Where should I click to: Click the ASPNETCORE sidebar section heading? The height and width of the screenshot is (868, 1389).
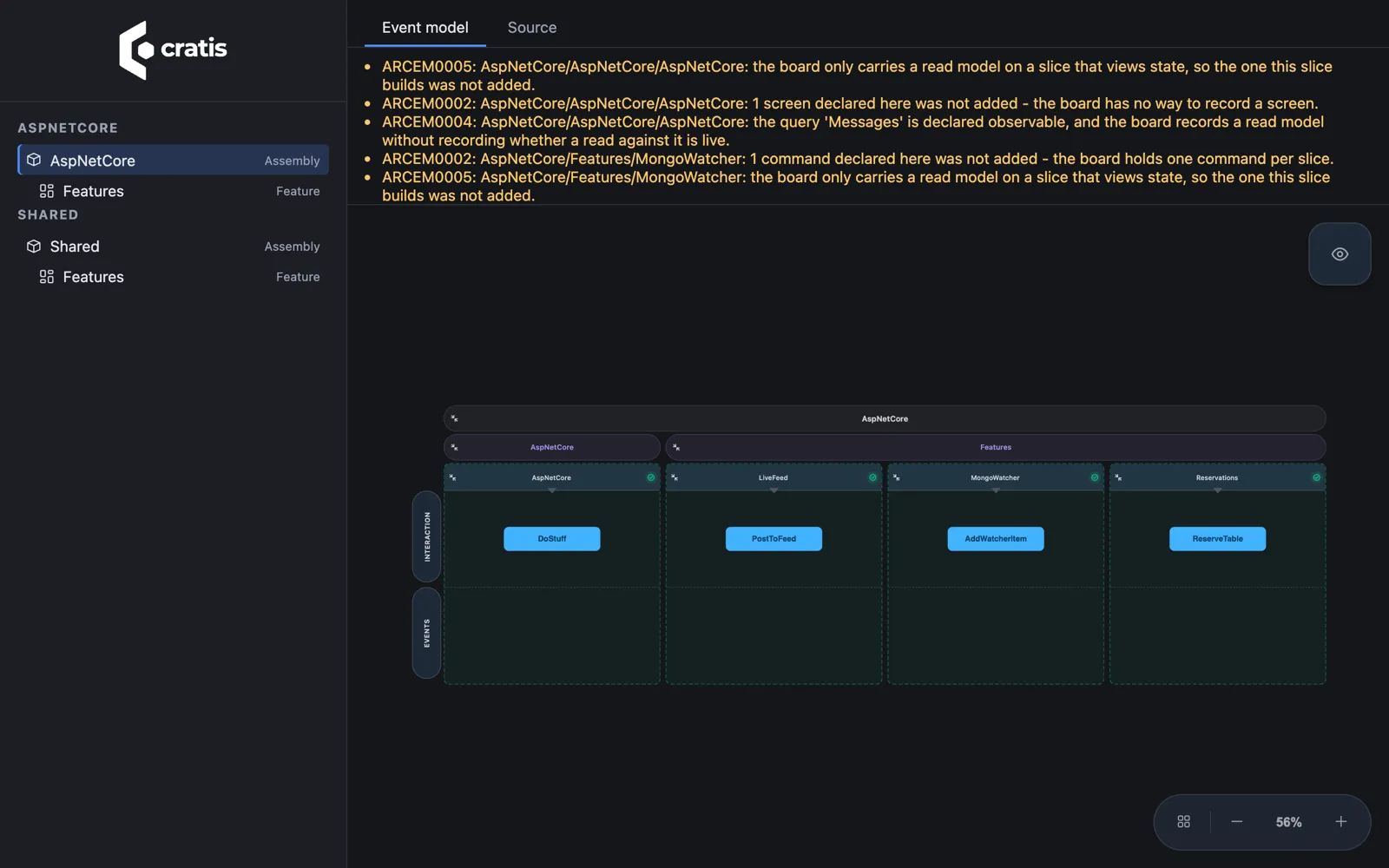(x=68, y=128)
